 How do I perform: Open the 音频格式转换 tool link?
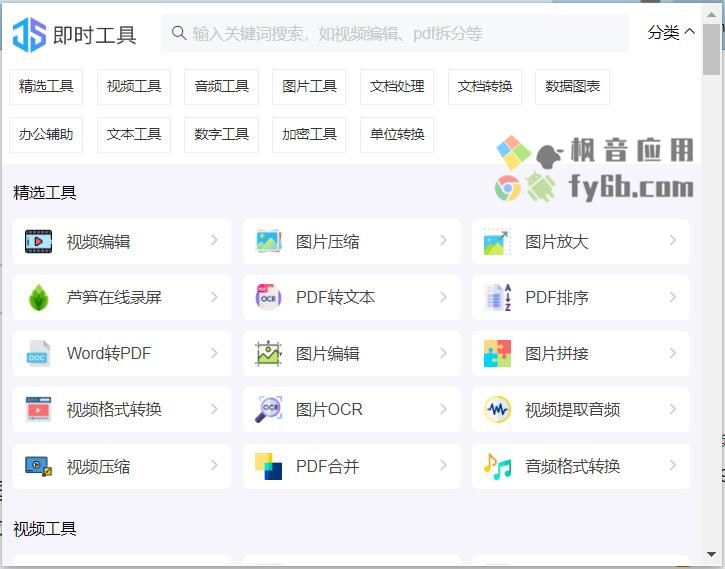(581, 466)
